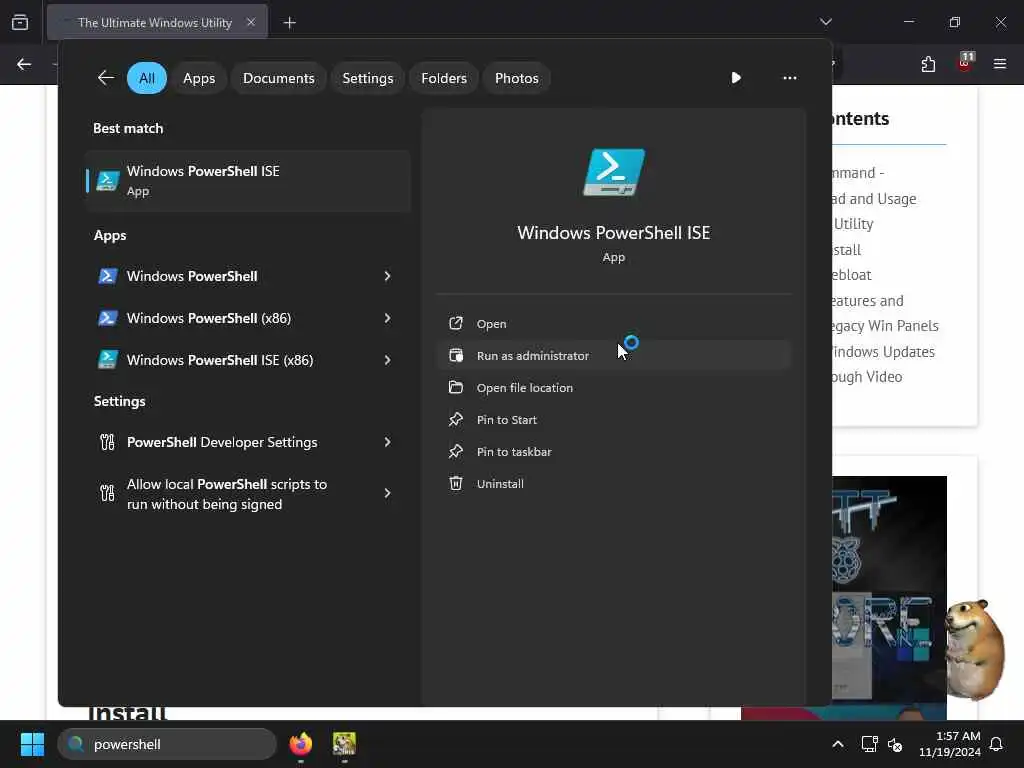Click the Allow local scripts tools icon
The image size is (1024, 768).
point(107,492)
